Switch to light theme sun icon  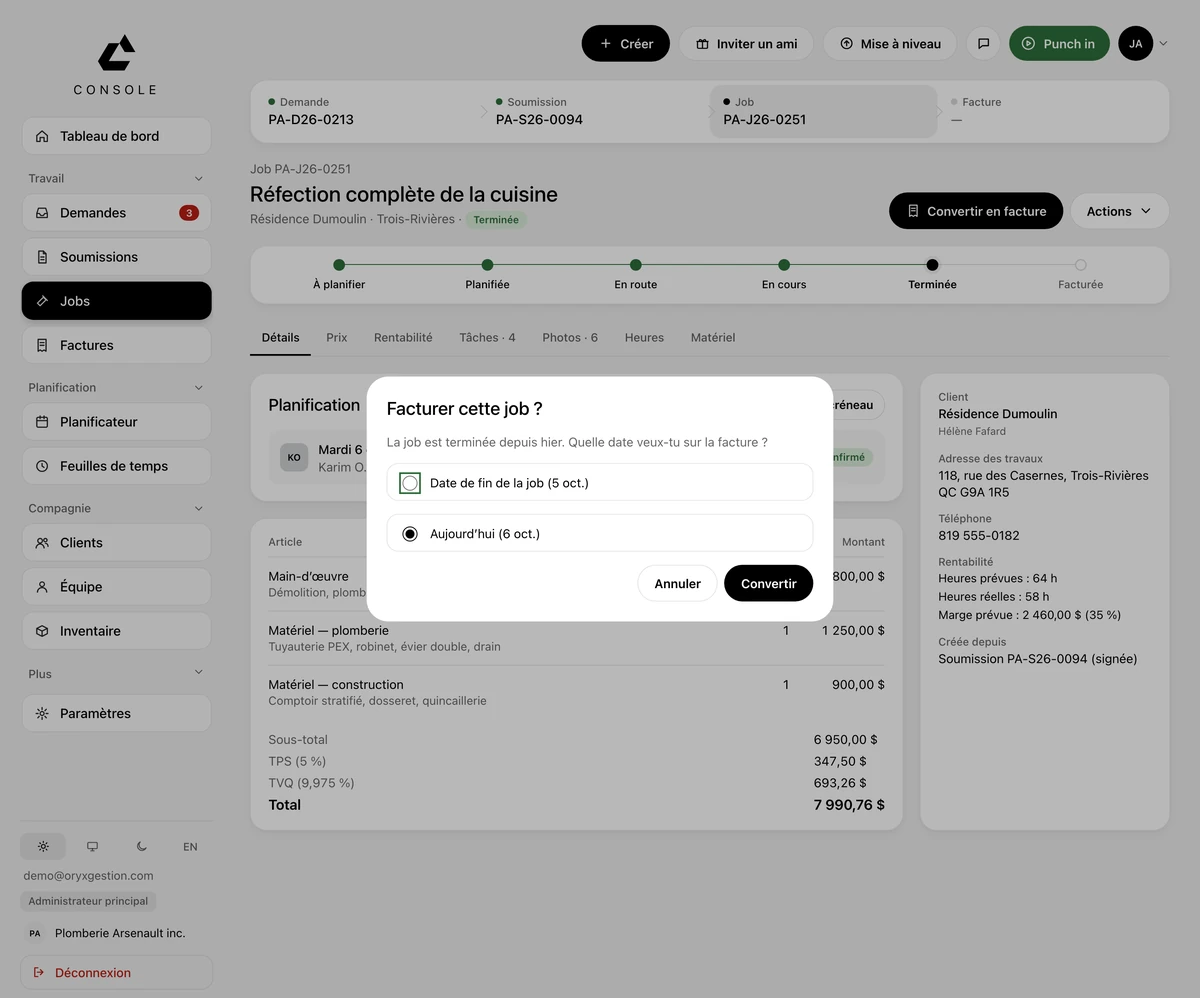(43, 846)
